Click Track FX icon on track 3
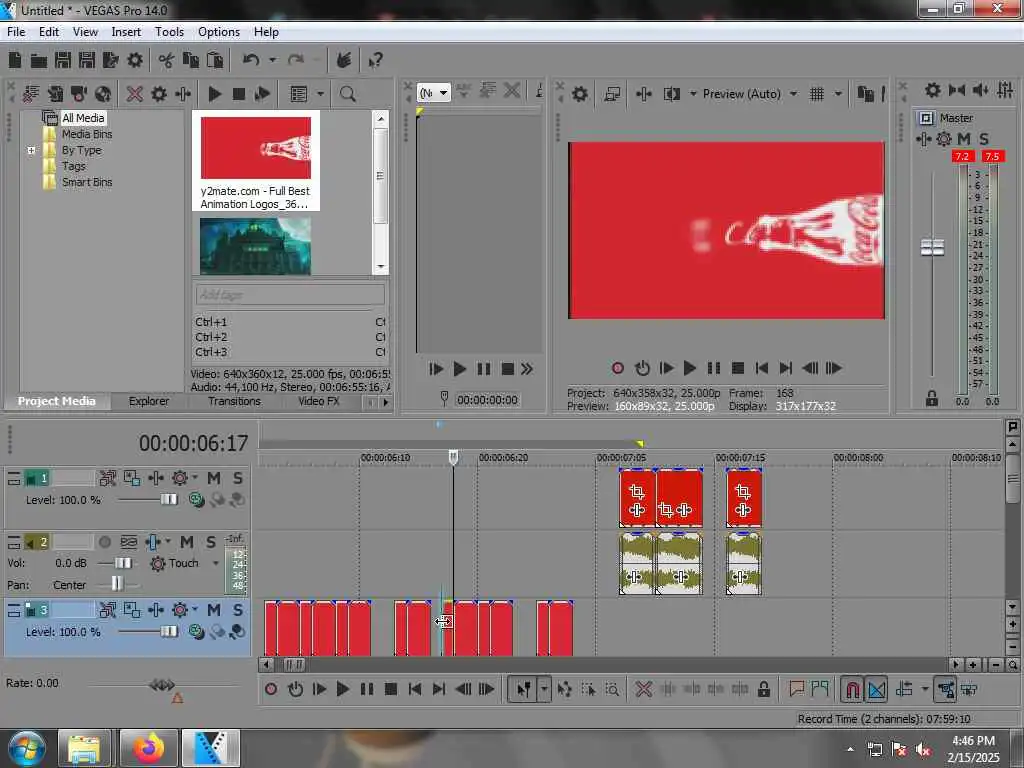The height and width of the screenshot is (768, 1024). pos(180,610)
